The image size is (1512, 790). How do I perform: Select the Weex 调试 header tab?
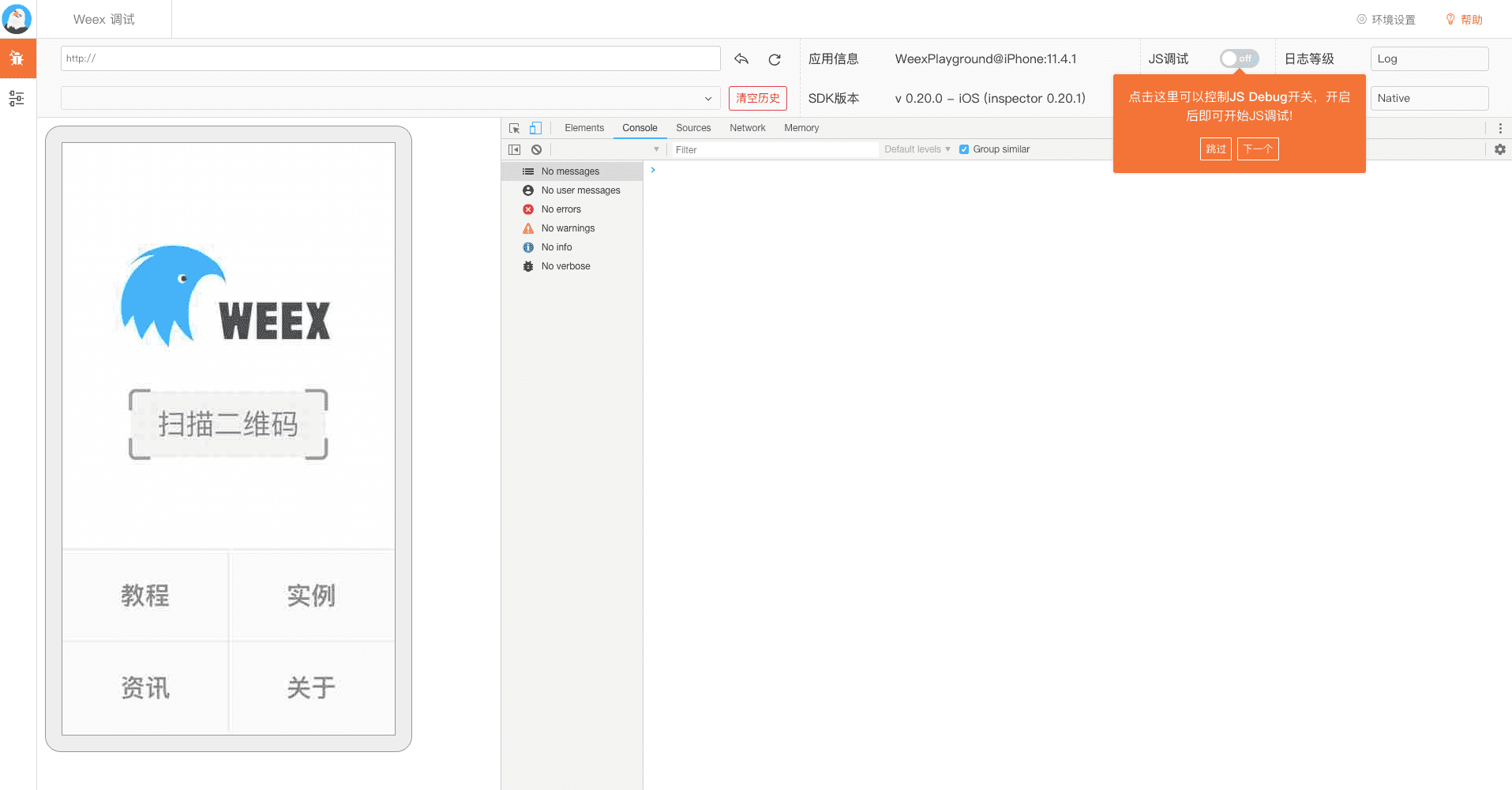(x=104, y=19)
